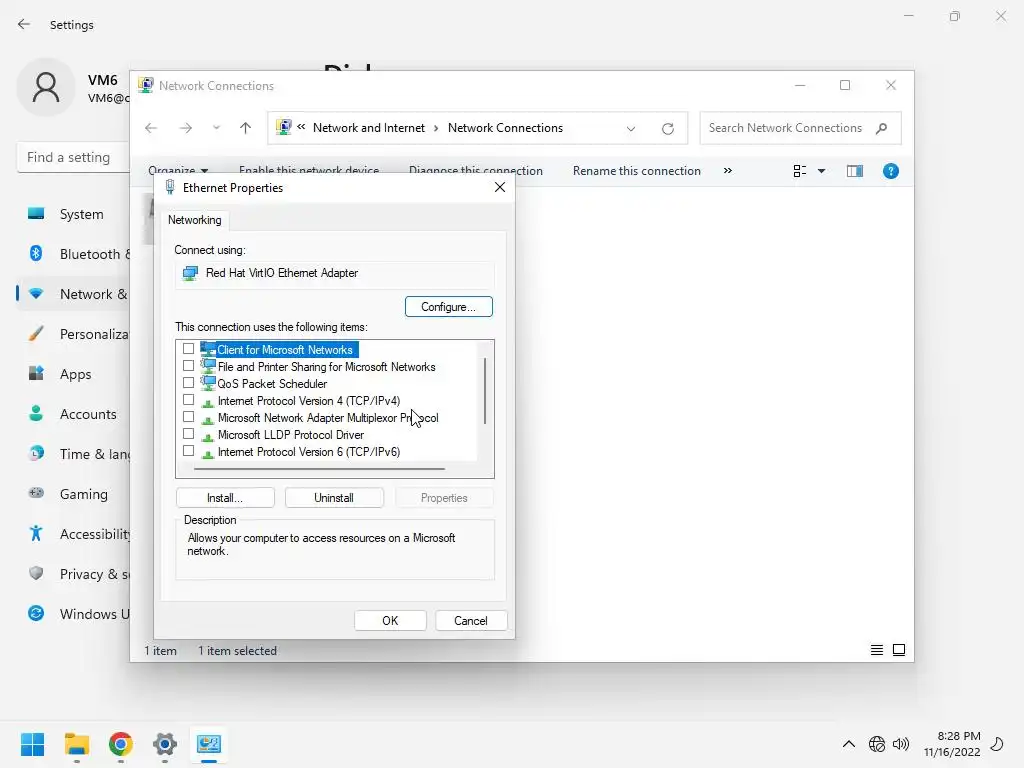This screenshot has width=1024, height=768.
Task: Open System in Settings sidebar
Action: pos(73,214)
